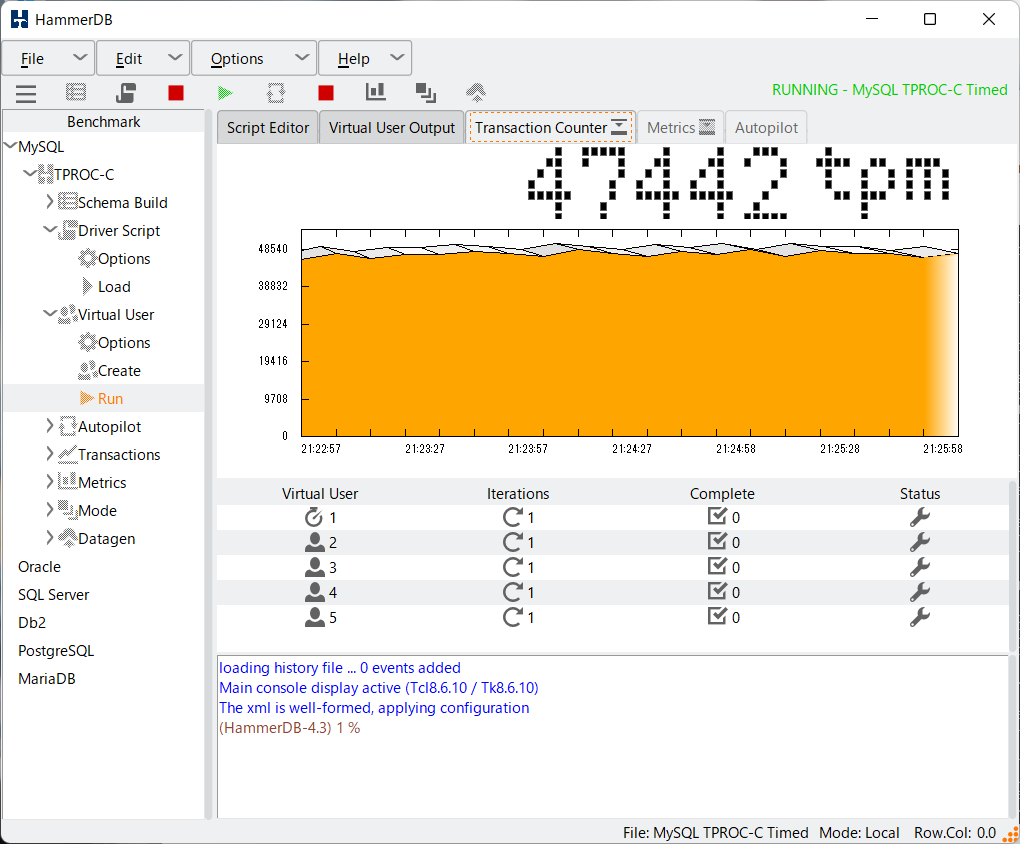This screenshot has height=844, width=1020.
Task: Expand the Transactions tree node
Action: pos(50,454)
